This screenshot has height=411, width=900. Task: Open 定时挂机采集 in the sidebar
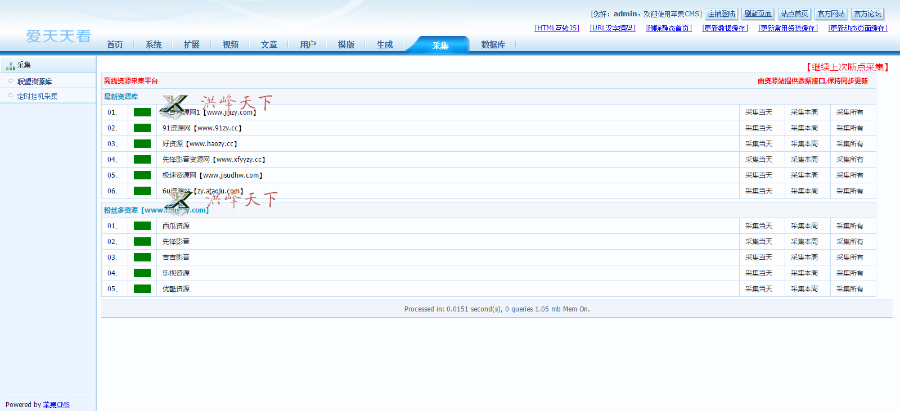(x=37, y=96)
